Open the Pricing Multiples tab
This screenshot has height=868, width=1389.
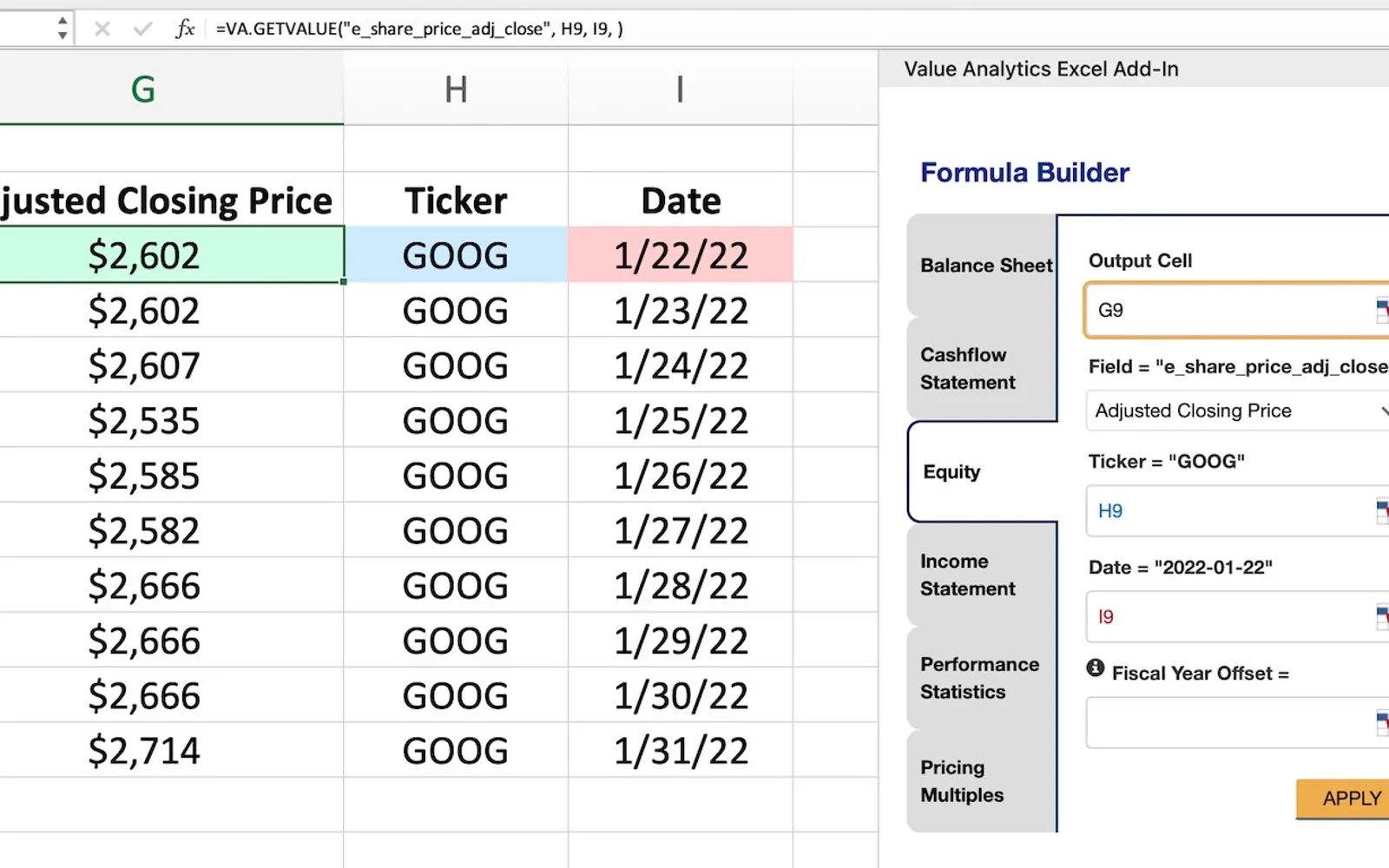983,781
